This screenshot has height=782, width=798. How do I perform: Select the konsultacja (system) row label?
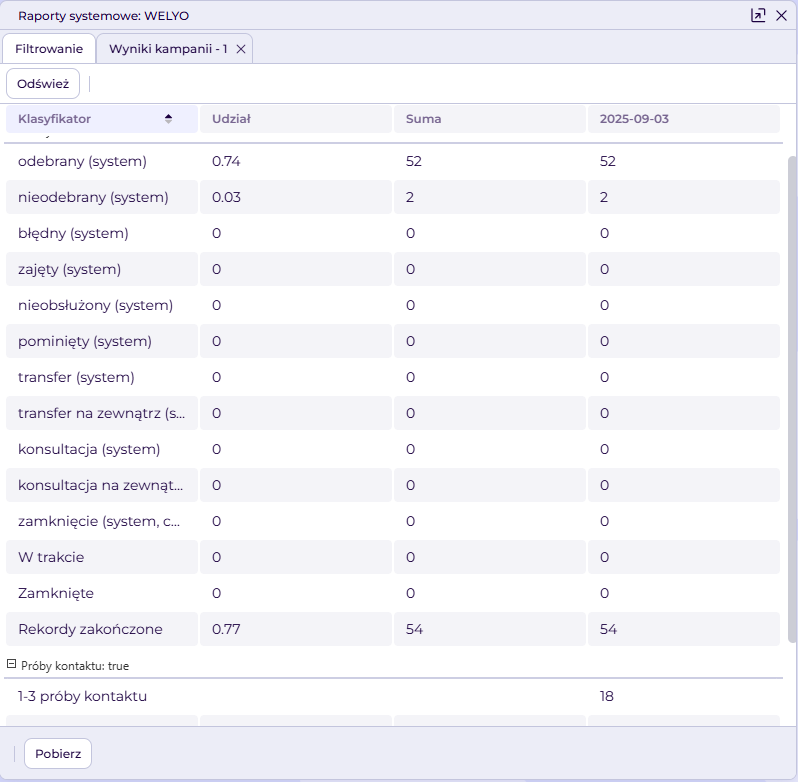pyautogui.click(x=89, y=450)
